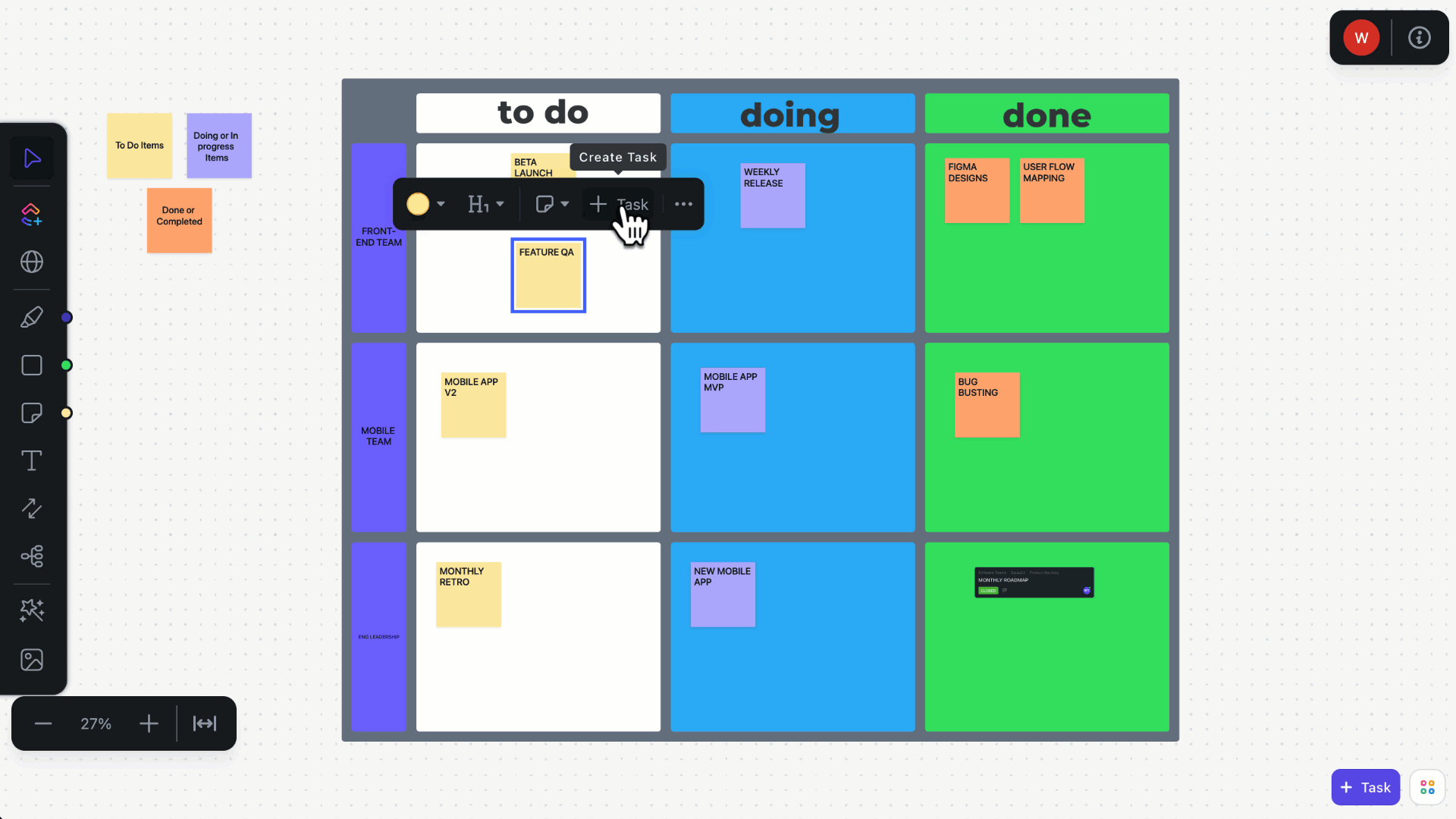Toggle the smart features AI icon
The width and height of the screenshot is (1456, 819).
[32, 609]
